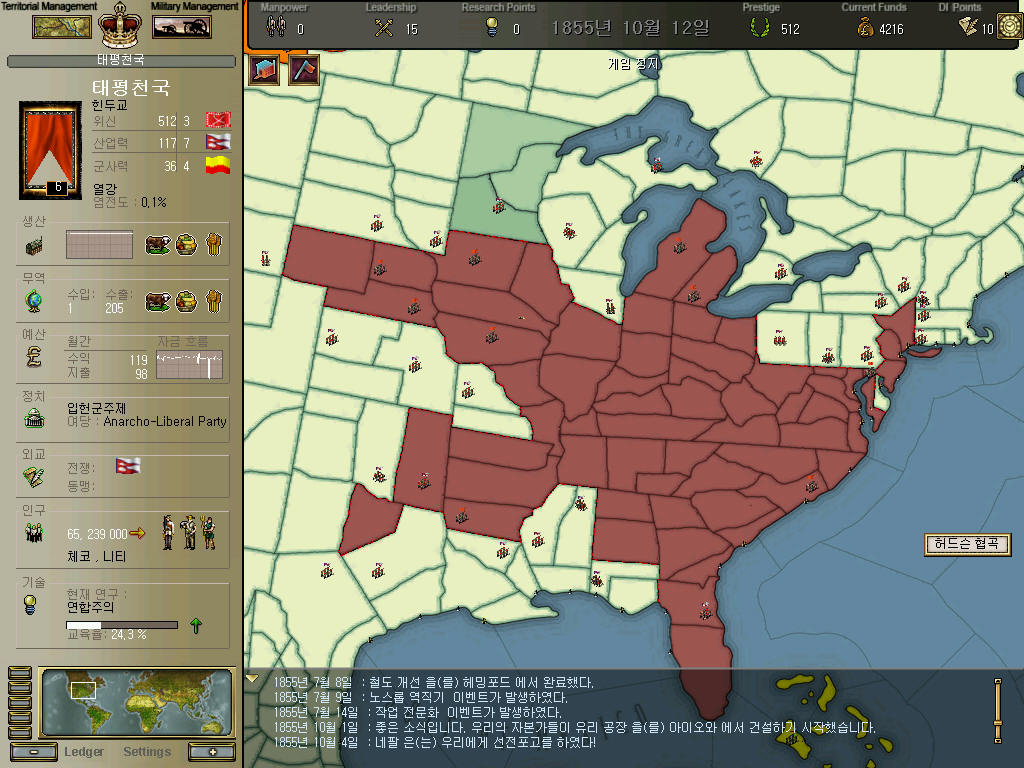Click the 연합주의 current research name
The image size is (1024, 768).
tap(91, 607)
